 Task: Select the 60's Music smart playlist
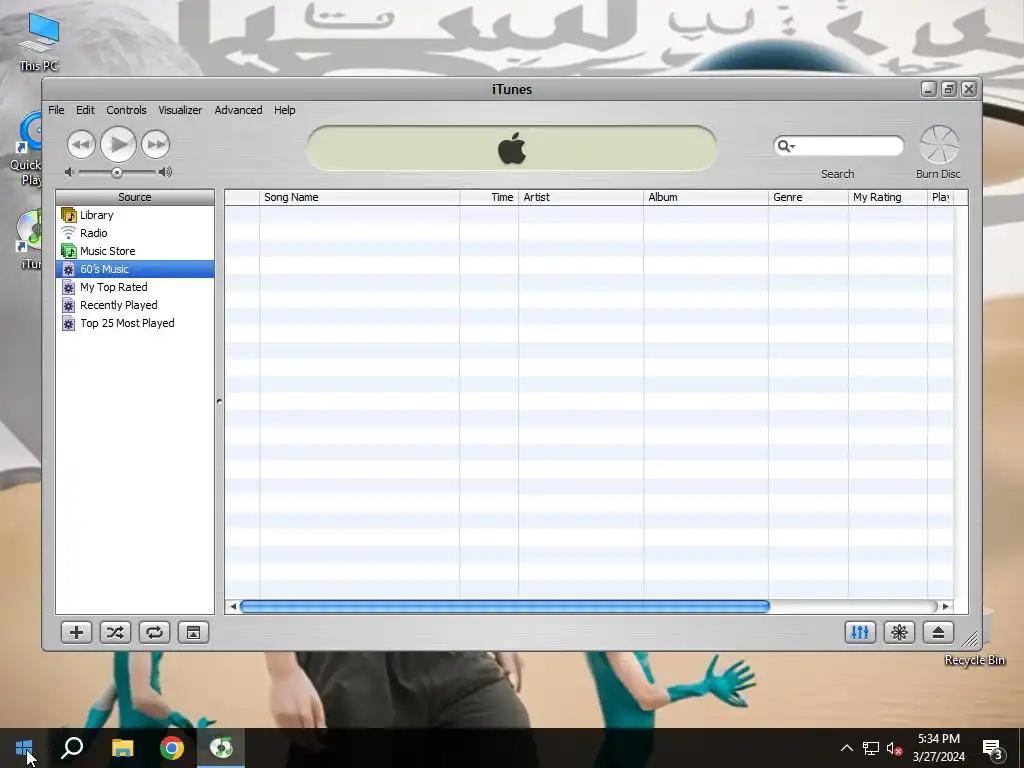pos(135,269)
